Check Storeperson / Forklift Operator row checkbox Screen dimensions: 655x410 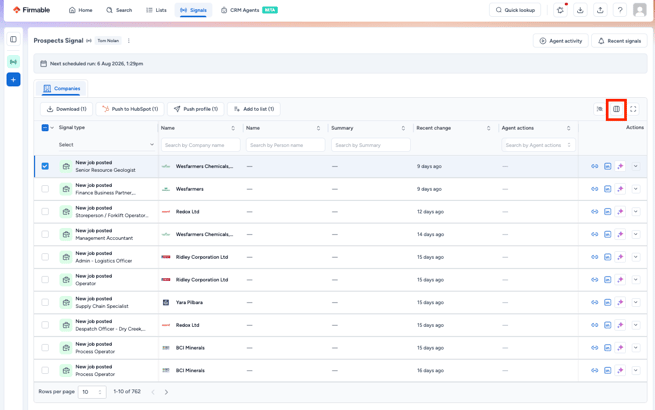(x=45, y=211)
